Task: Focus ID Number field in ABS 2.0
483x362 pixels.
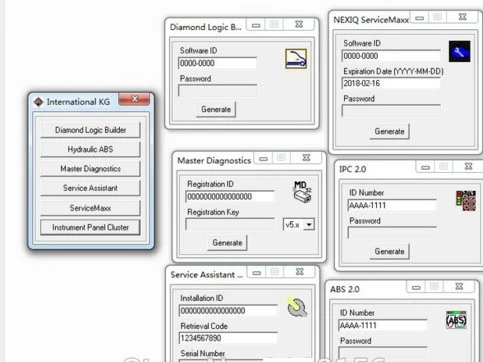Action: tap(383, 325)
